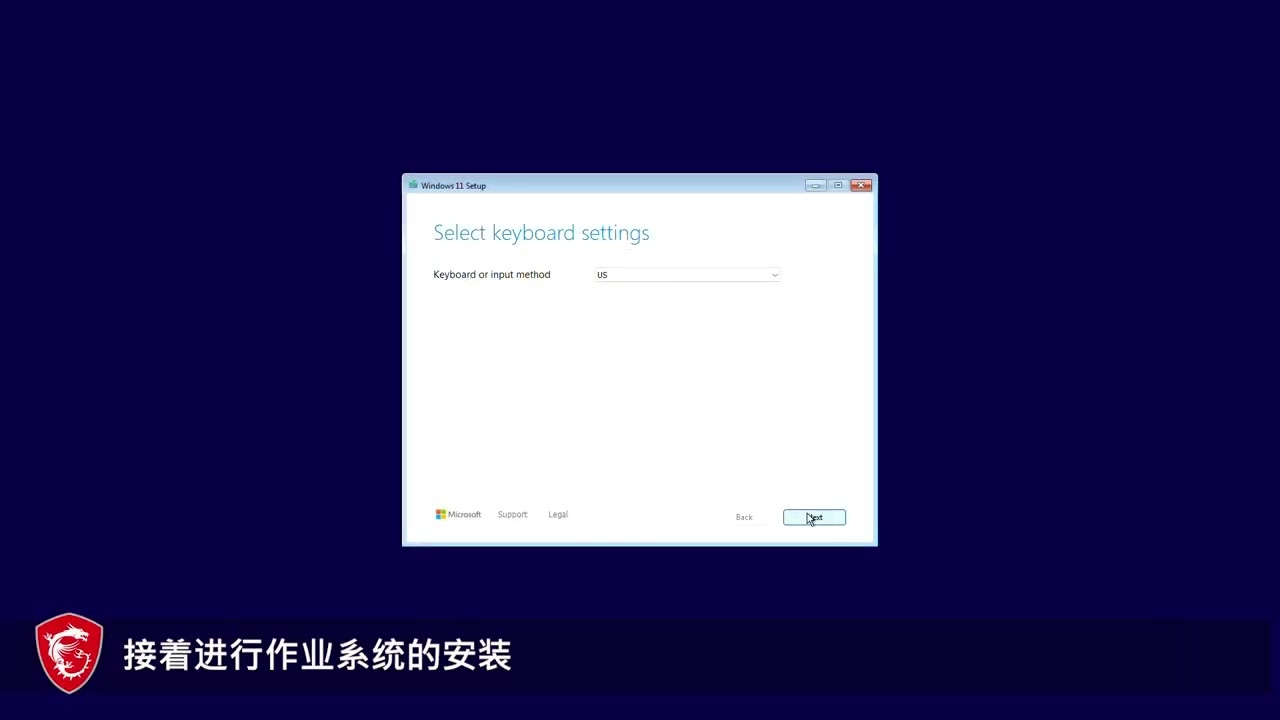Click the Windows 11 Setup title icon
The width and height of the screenshot is (1280, 720).
tap(413, 185)
